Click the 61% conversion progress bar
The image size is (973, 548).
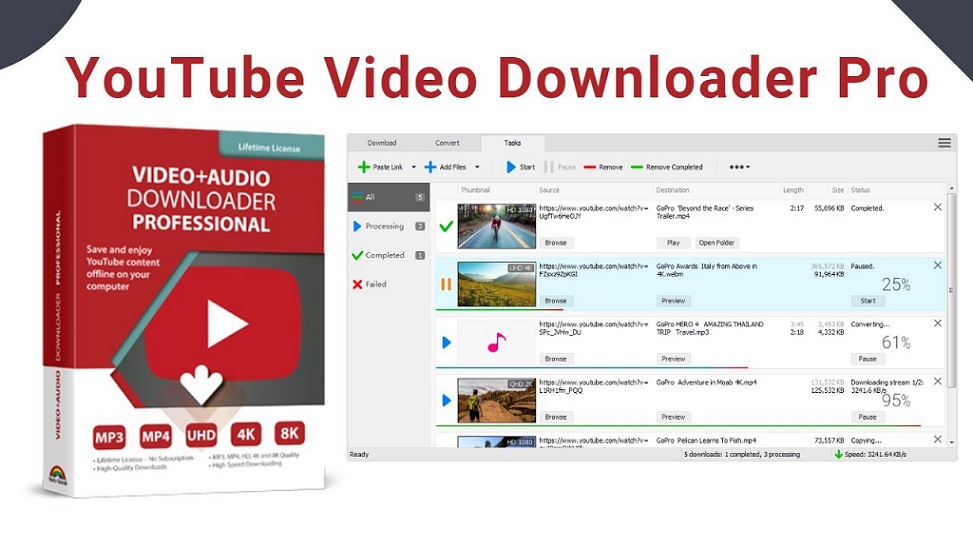point(591,367)
